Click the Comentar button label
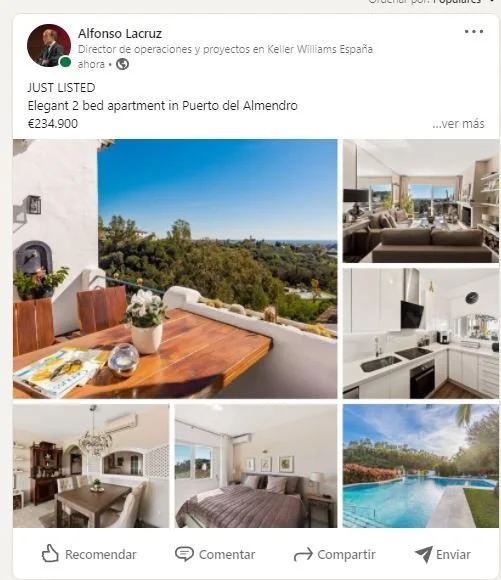 click(x=227, y=554)
